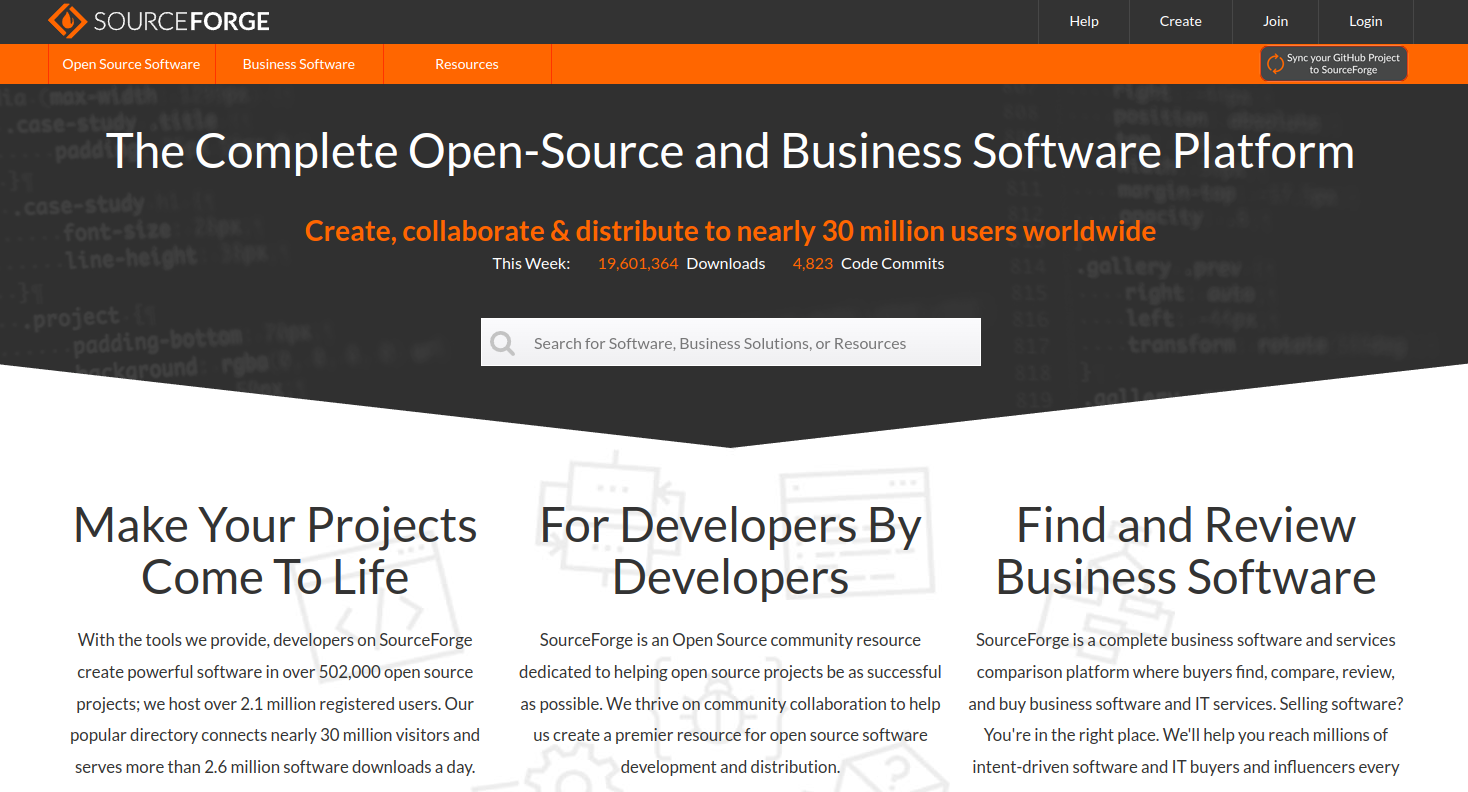Click the For Developers By Developers heading
Viewport: 1468px width, 792px height.
tap(730, 551)
